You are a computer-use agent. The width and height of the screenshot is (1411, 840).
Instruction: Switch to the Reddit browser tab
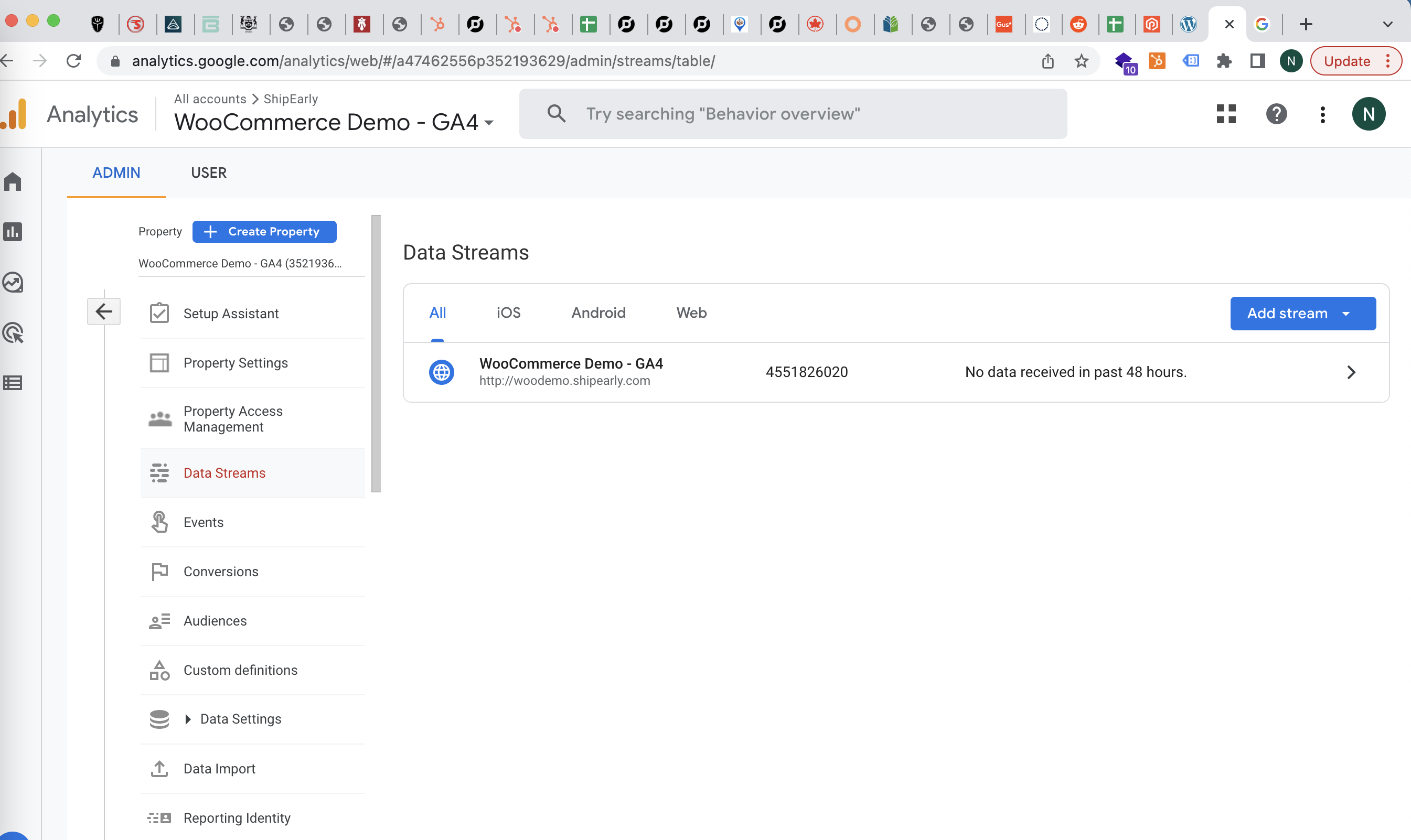[1078, 24]
